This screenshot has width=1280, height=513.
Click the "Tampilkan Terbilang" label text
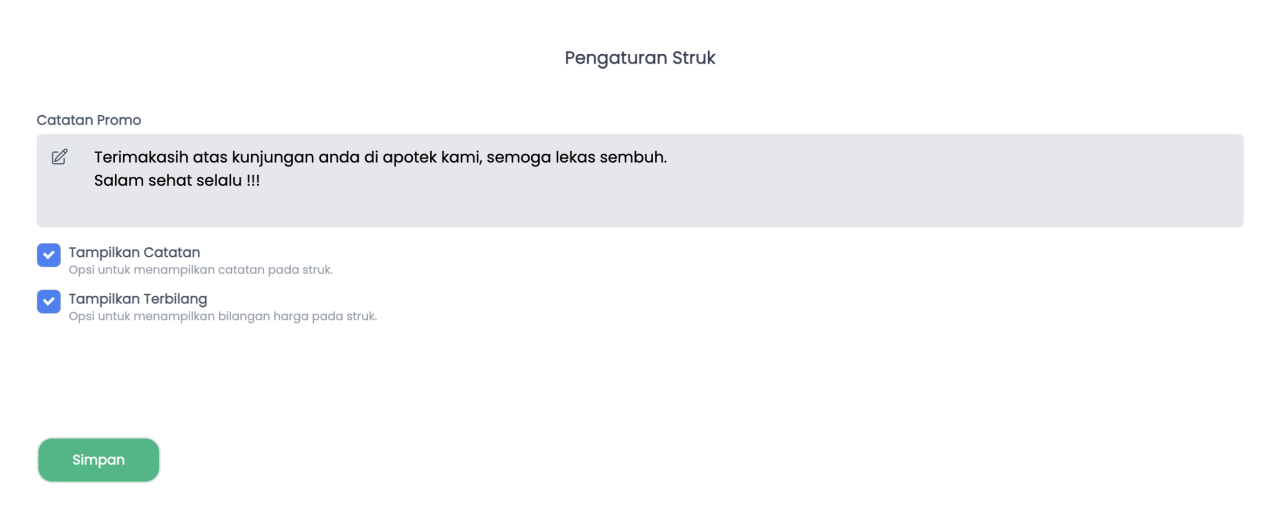tap(138, 299)
